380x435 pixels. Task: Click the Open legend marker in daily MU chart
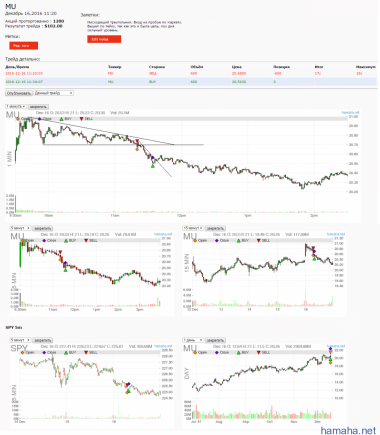tap(195, 352)
